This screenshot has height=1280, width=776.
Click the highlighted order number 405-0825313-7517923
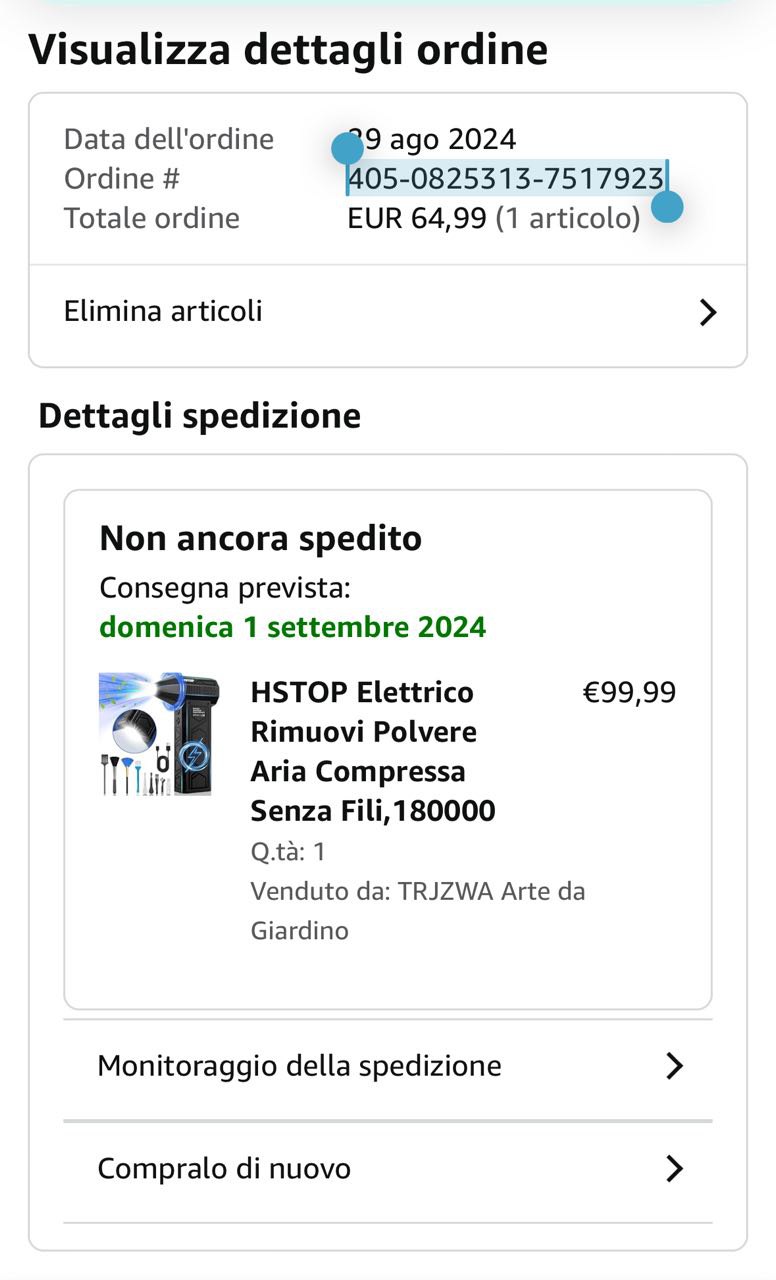[505, 179]
